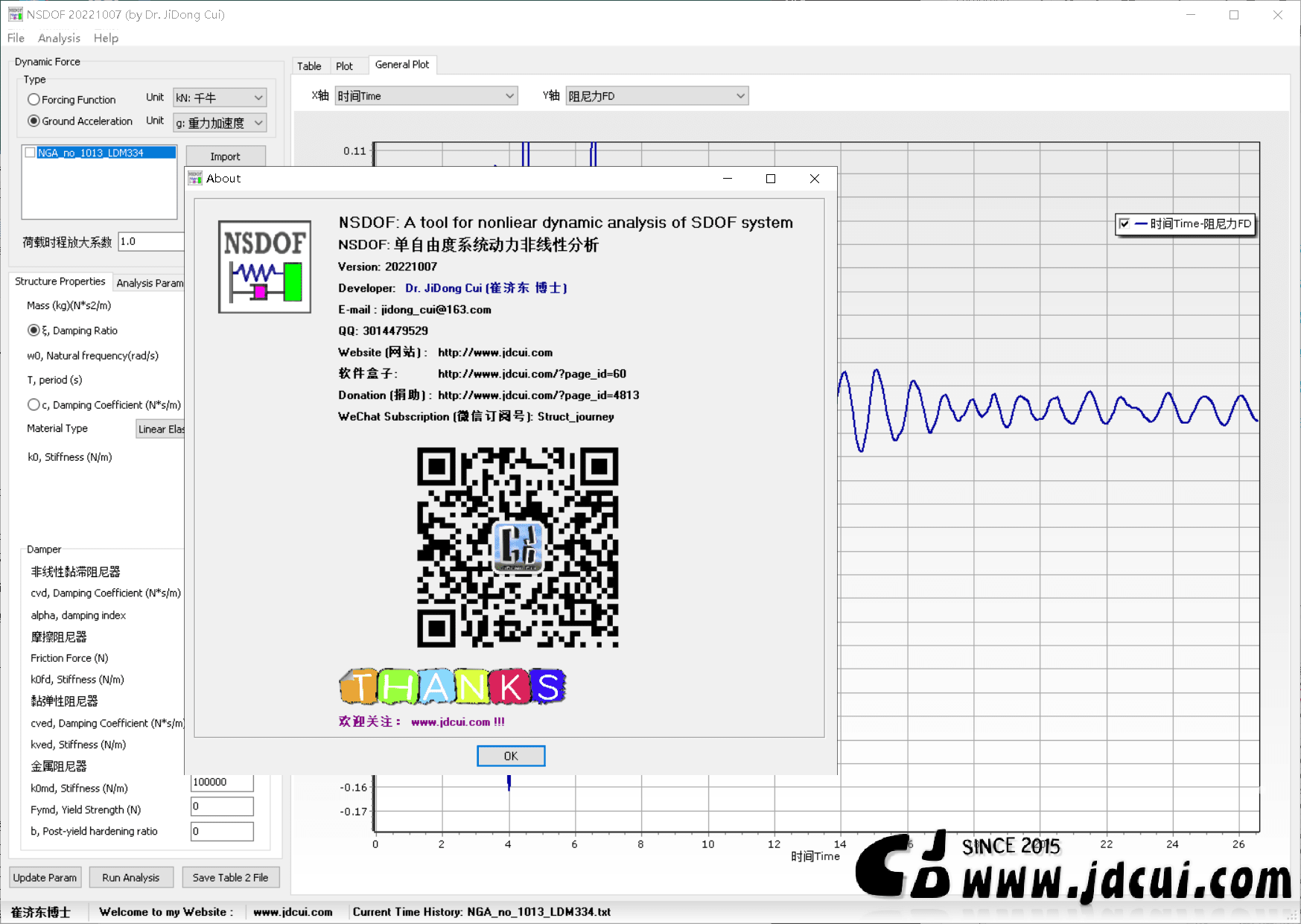Viewport: 1301px width, 924px height.
Task: Select NGA_no_1013_LDM334 list entry
Action: point(106,153)
